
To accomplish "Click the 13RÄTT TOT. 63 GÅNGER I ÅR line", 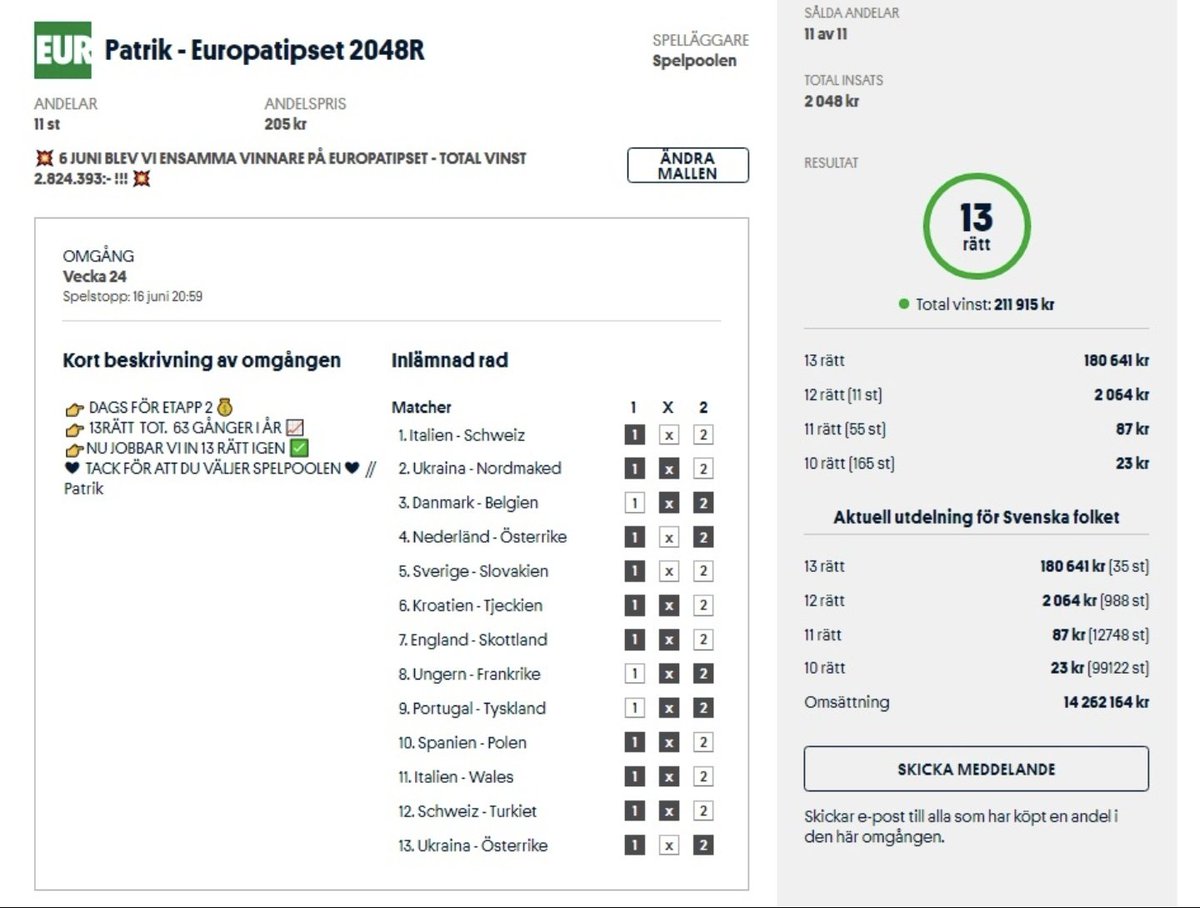I will pos(183,428).
